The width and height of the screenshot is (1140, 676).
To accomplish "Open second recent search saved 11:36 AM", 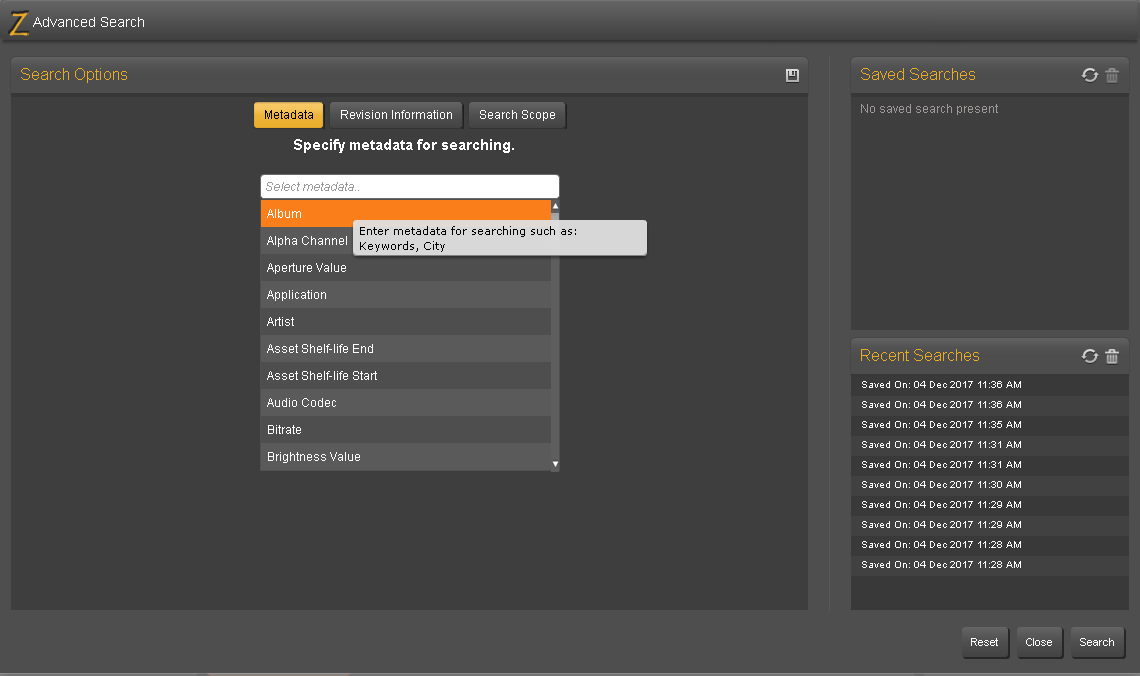I will pyautogui.click(x=990, y=405).
